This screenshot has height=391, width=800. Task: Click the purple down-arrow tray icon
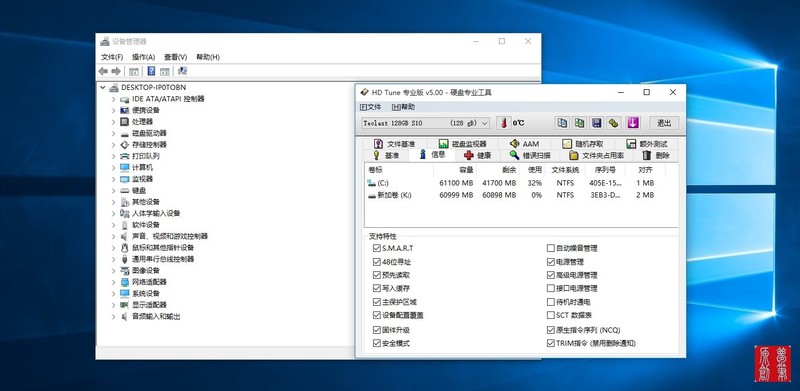[633, 123]
